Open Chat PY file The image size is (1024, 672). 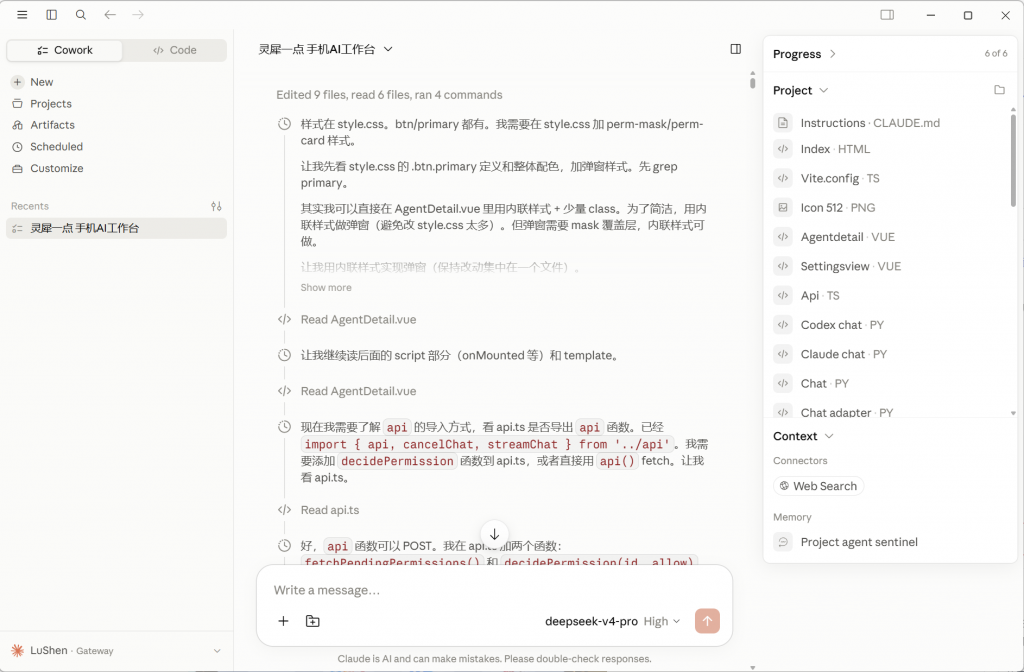pos(824,384)
